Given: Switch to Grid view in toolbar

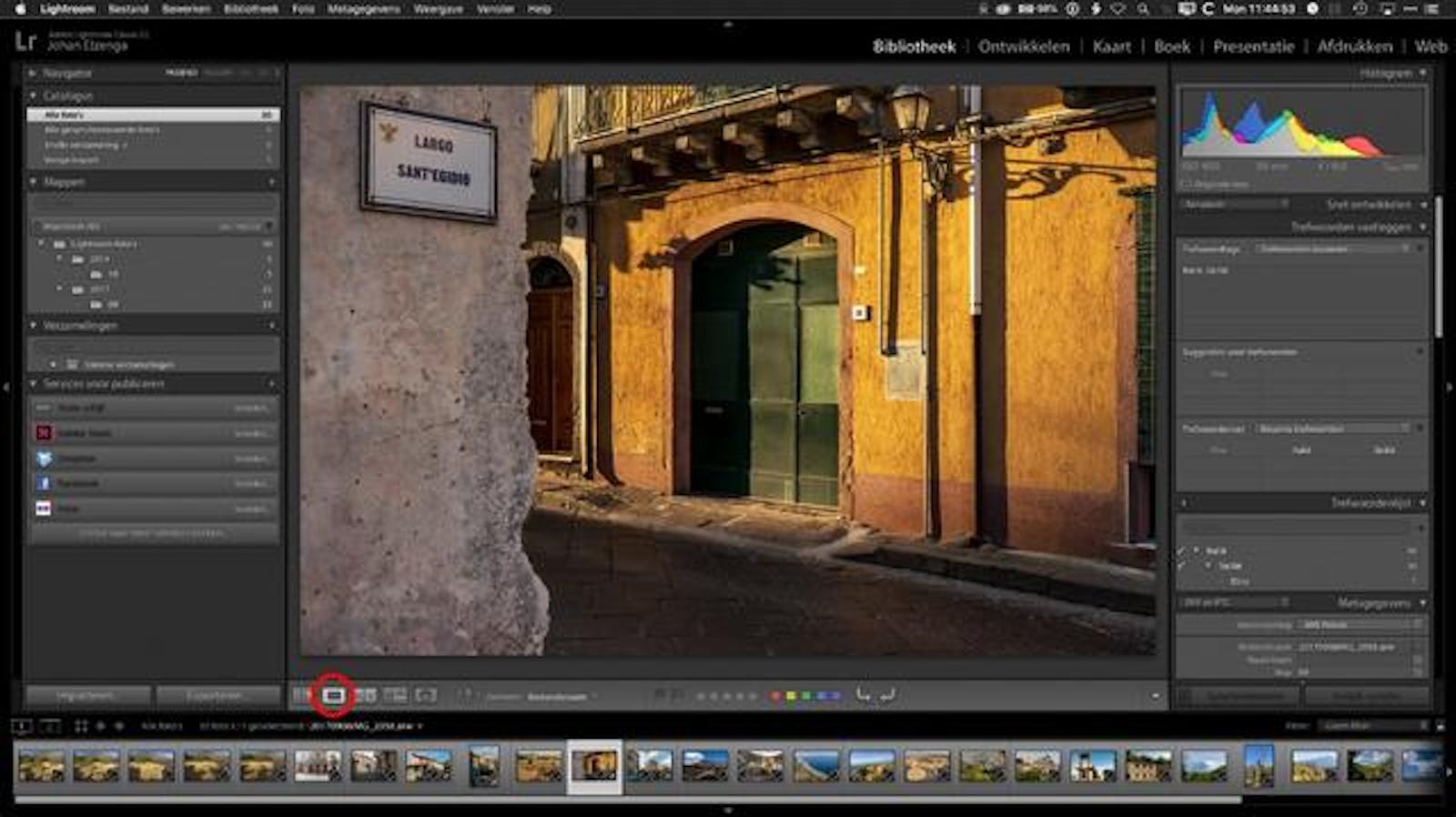Looking at the screenshot, I should point(301,695).
